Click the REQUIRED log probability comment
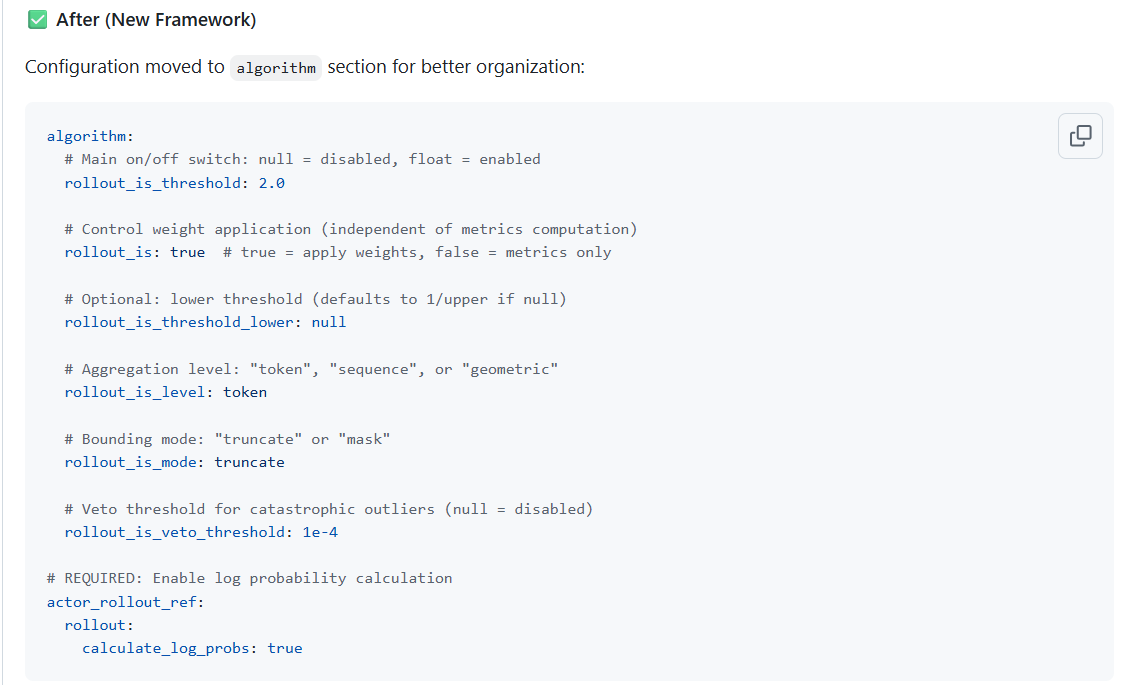Viewport: 1125px width, 685px height. (250, 578)
